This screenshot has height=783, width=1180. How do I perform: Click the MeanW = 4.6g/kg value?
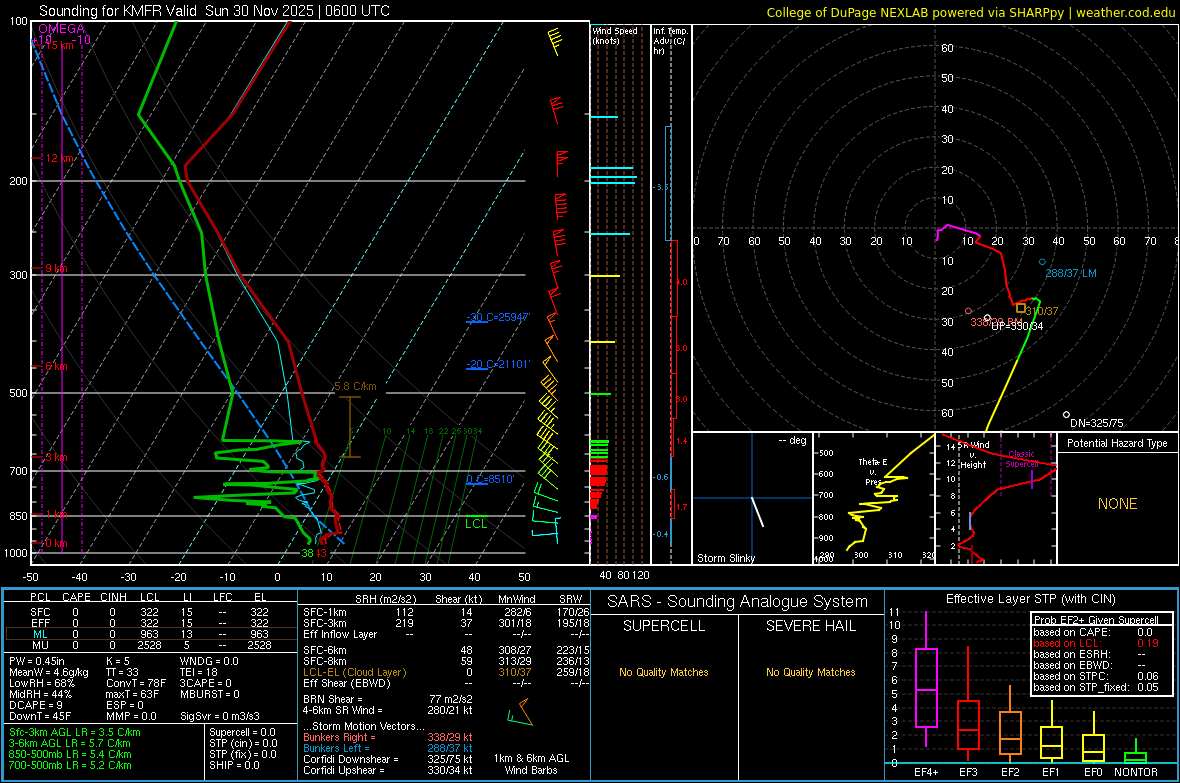click(x=49, y=672)
